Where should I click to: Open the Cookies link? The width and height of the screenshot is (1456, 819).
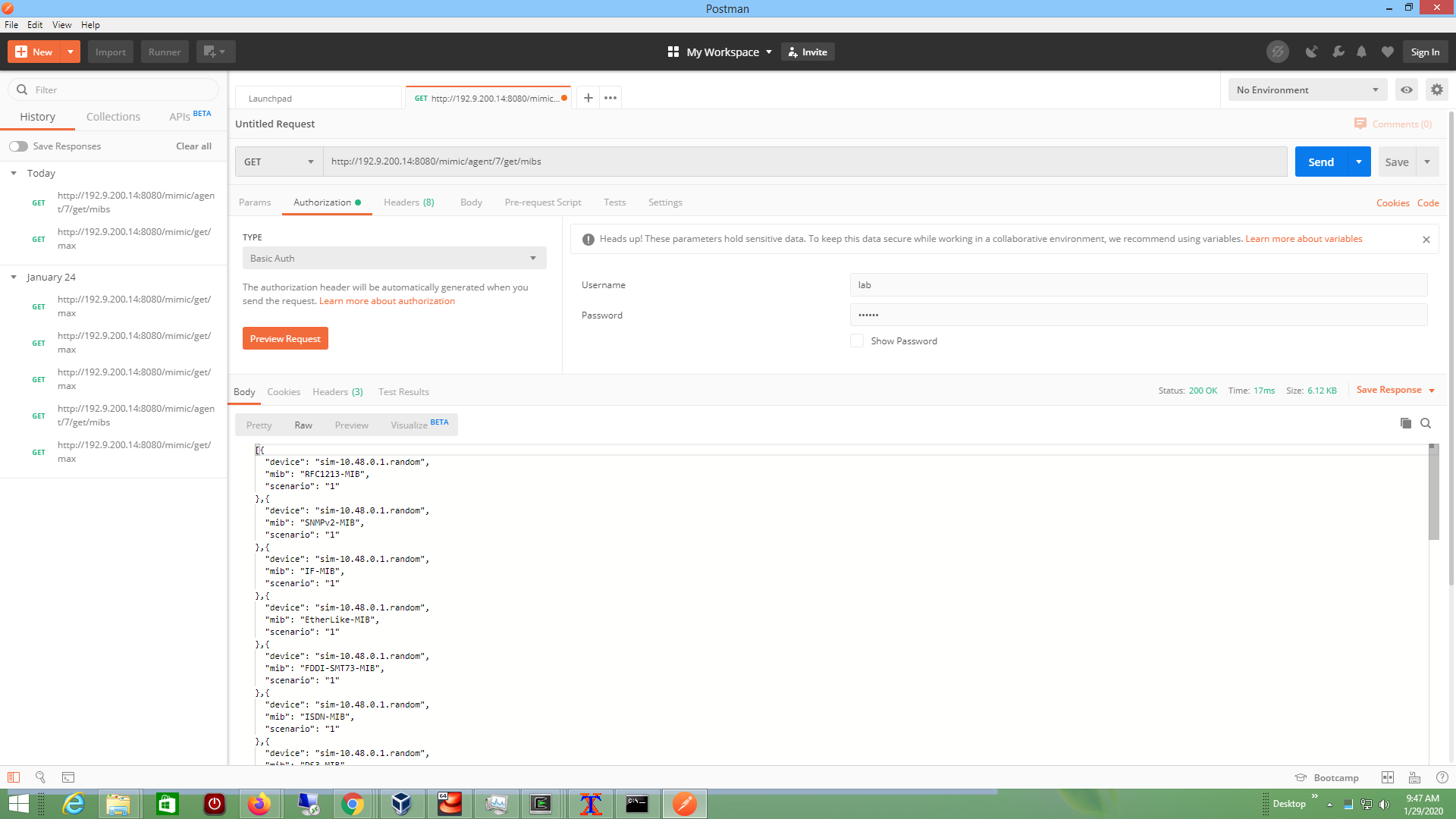click(1392, 203)
